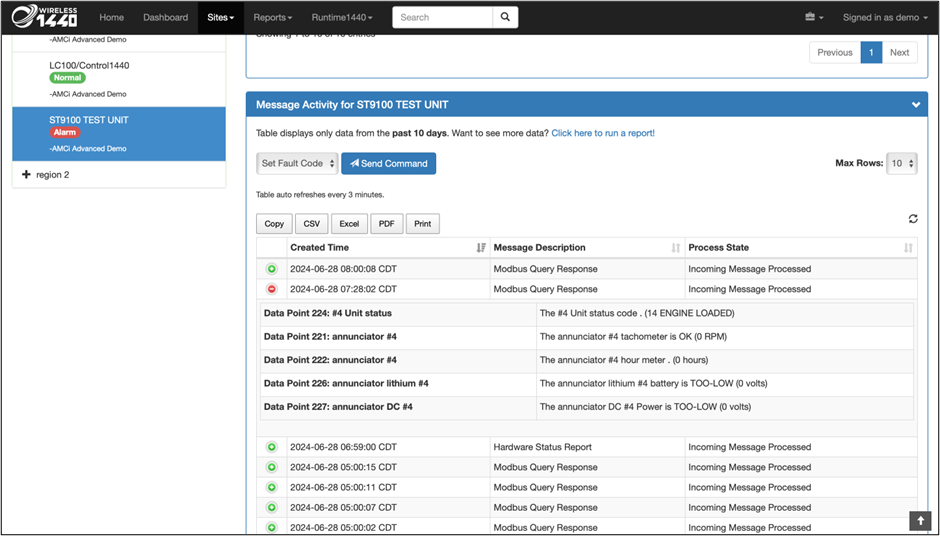The image size is (940, 536).
Task: Click the scroll-to-top arrow button
Action: pos(920,521)
